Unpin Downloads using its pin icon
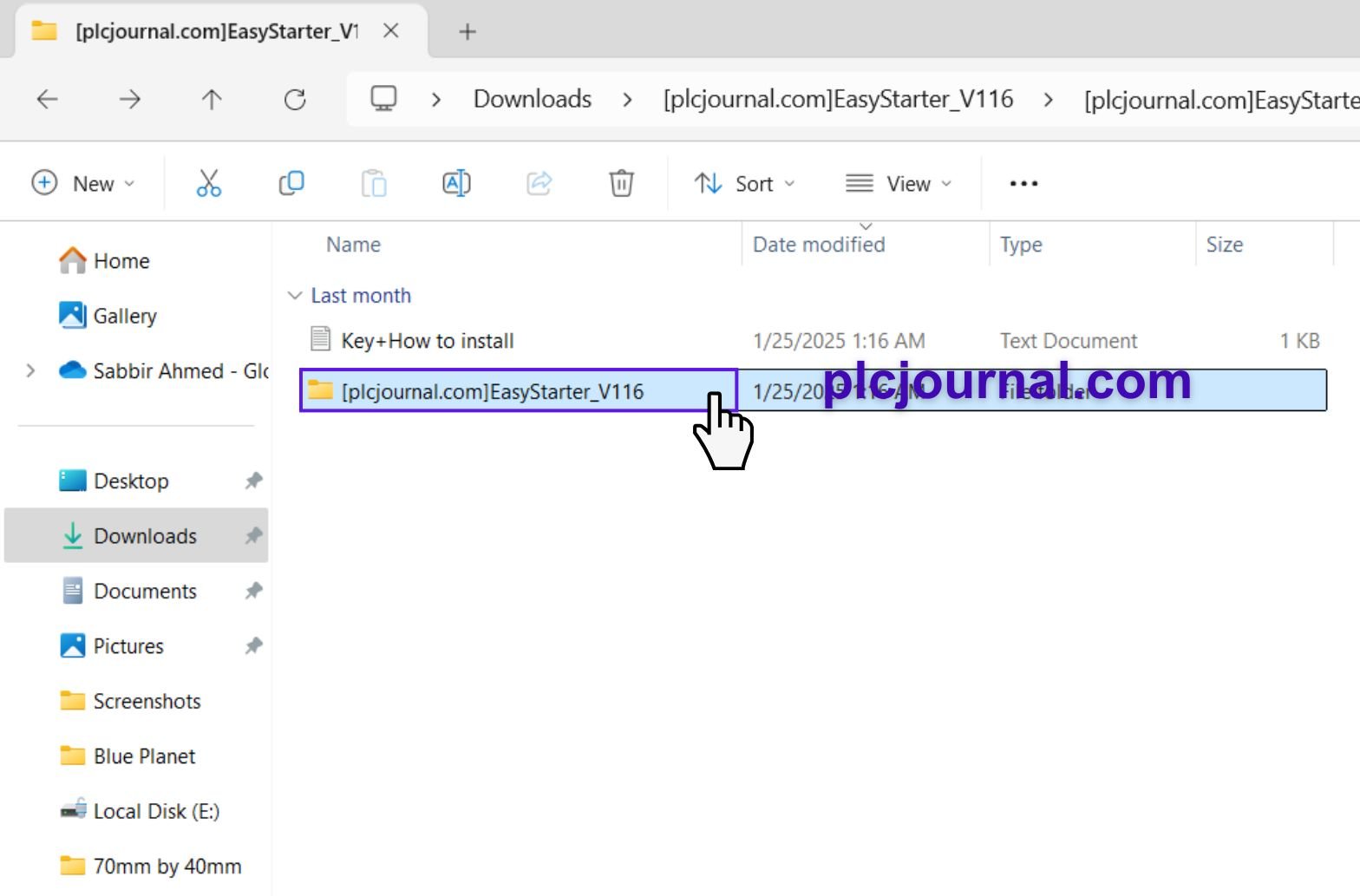The height and width of the screenshot is (896, 1360). pyautogui.click(x=253, y=536)
